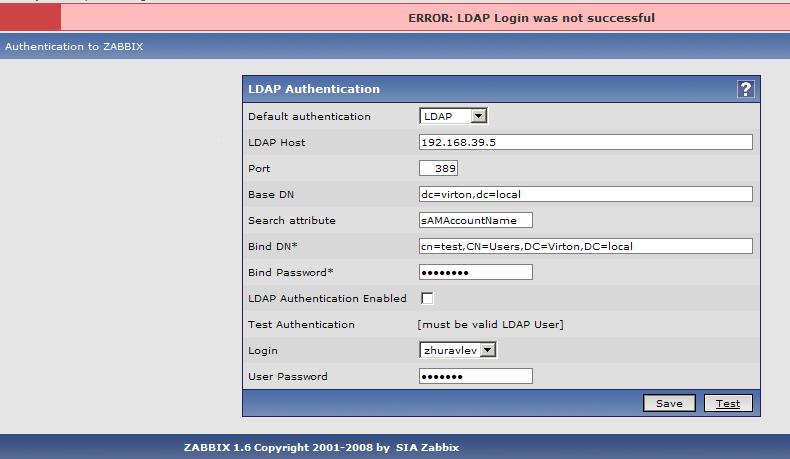Viewport: 790px width, 459px height.
Task: Click the Test button
Action: (728, 403)
